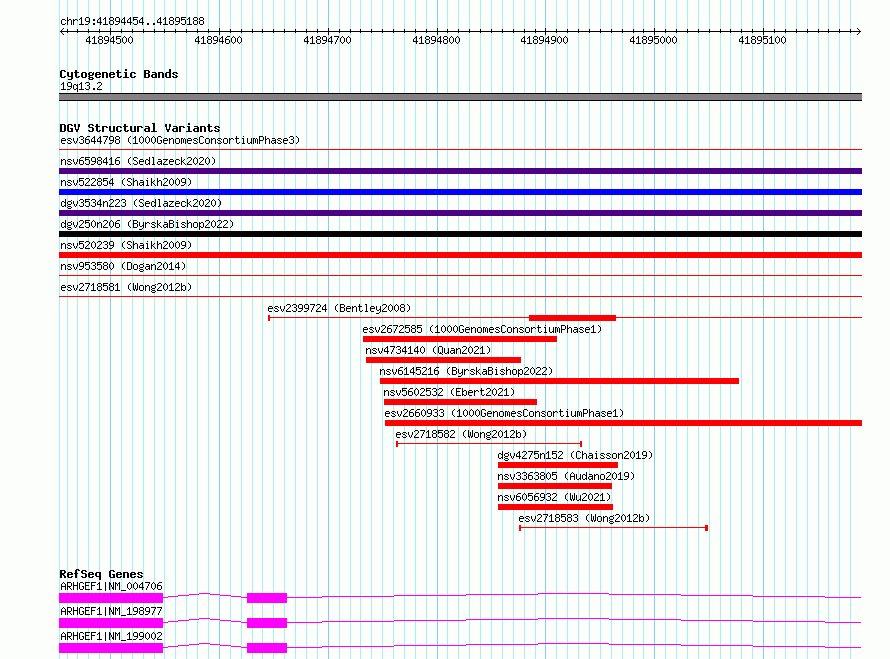The height and width of the screenshot is (659, 890).
Task: Select the nsv6598416 (Sedlazeck2020) purple bar
Action: [460, 171]
